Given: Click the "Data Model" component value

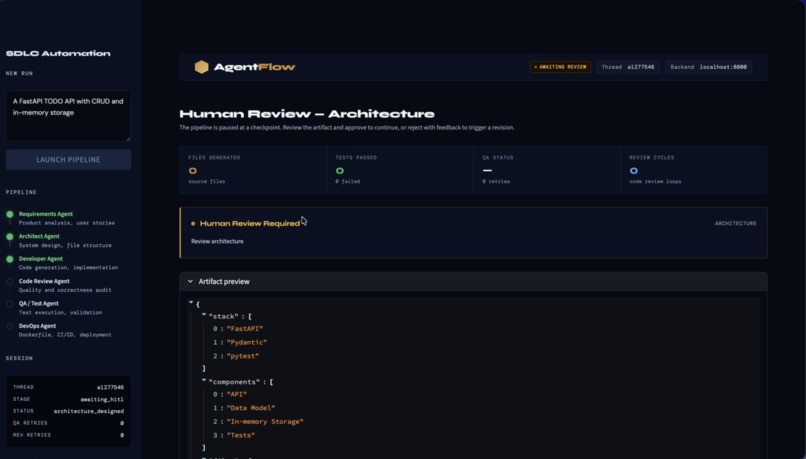Looking at the screenshot, I should [x=251, y=408].
